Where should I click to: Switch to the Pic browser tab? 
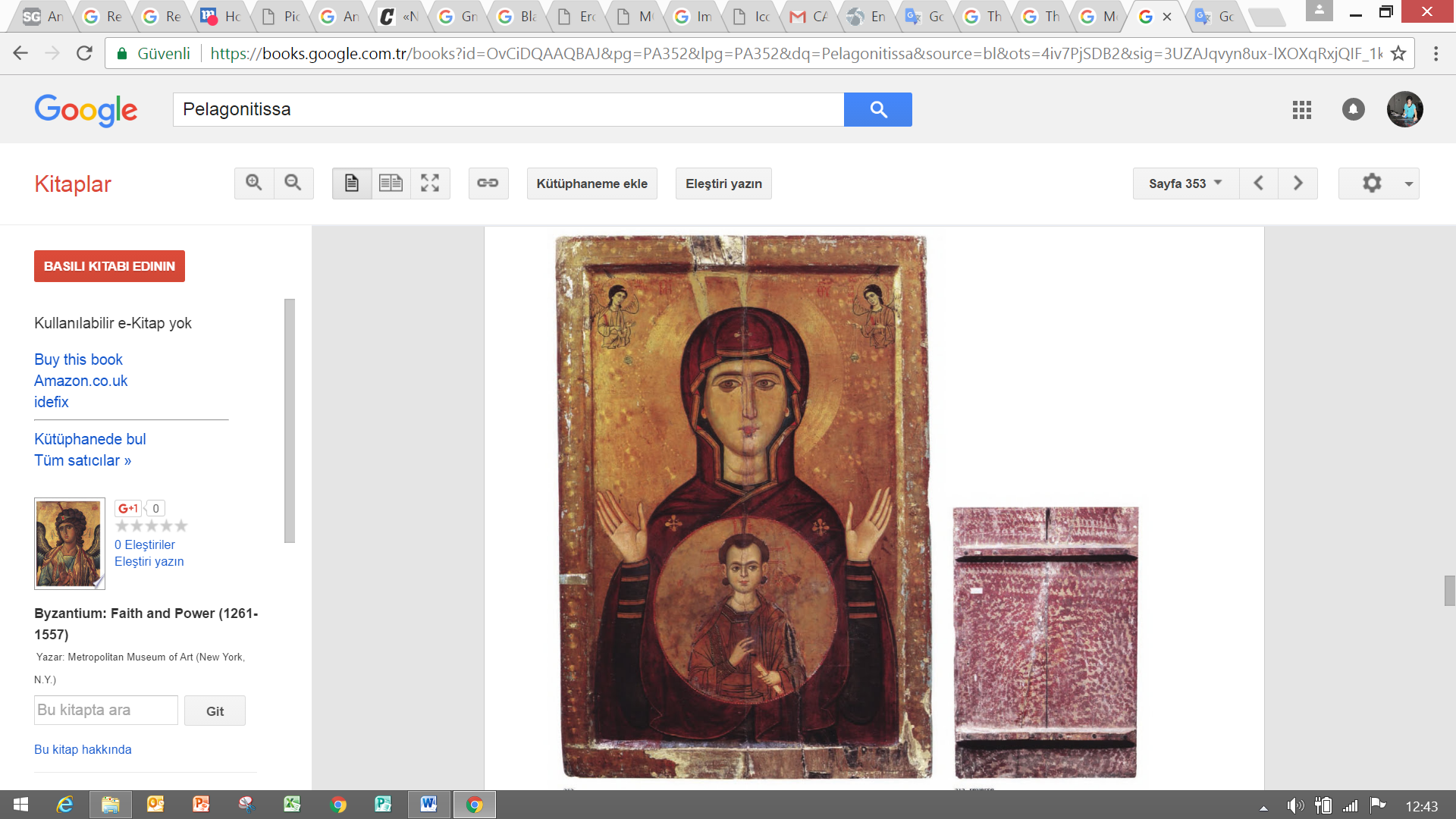tap(281, 17)
